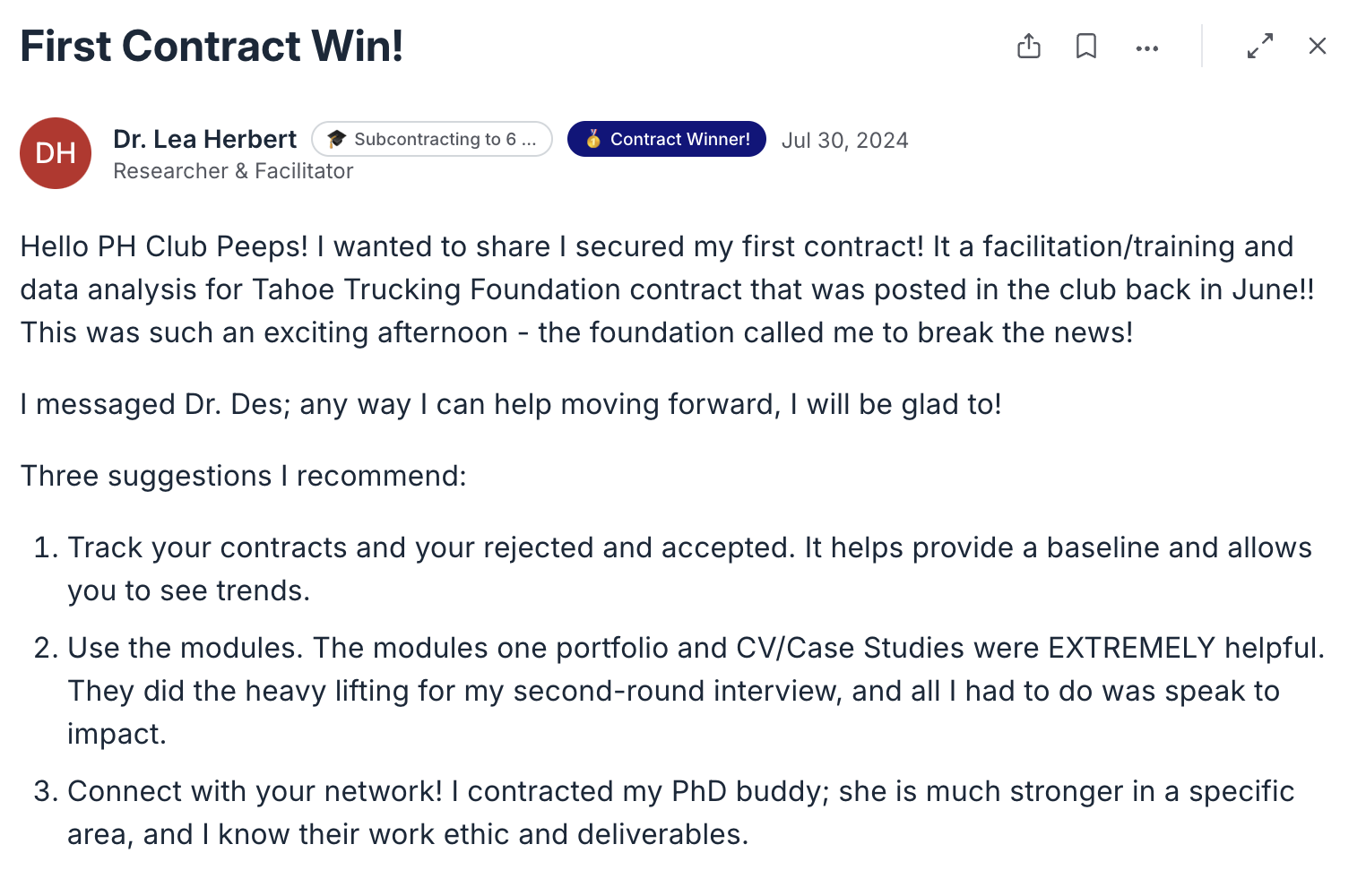Open the three-dot more options menu
The image size is (1366, 896).
click(x=1147, y=48)
